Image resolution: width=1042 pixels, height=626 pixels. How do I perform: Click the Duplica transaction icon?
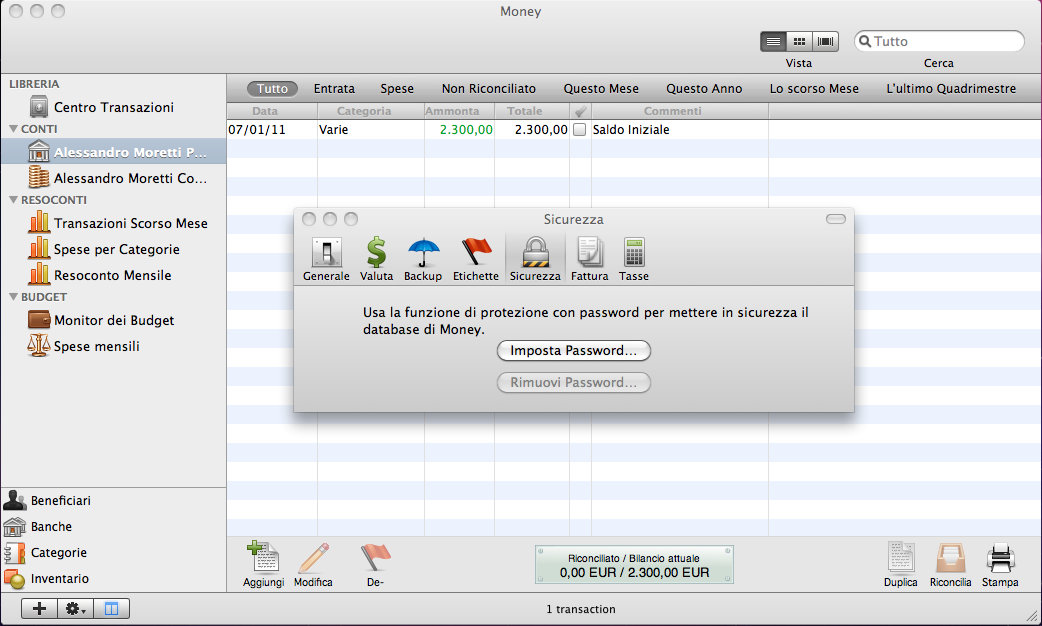pos(900,564)
